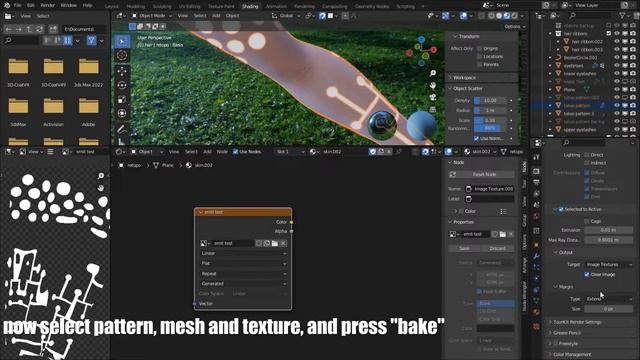Select the Annotate tool in viewport toolbar

click(x=122, y=129)
